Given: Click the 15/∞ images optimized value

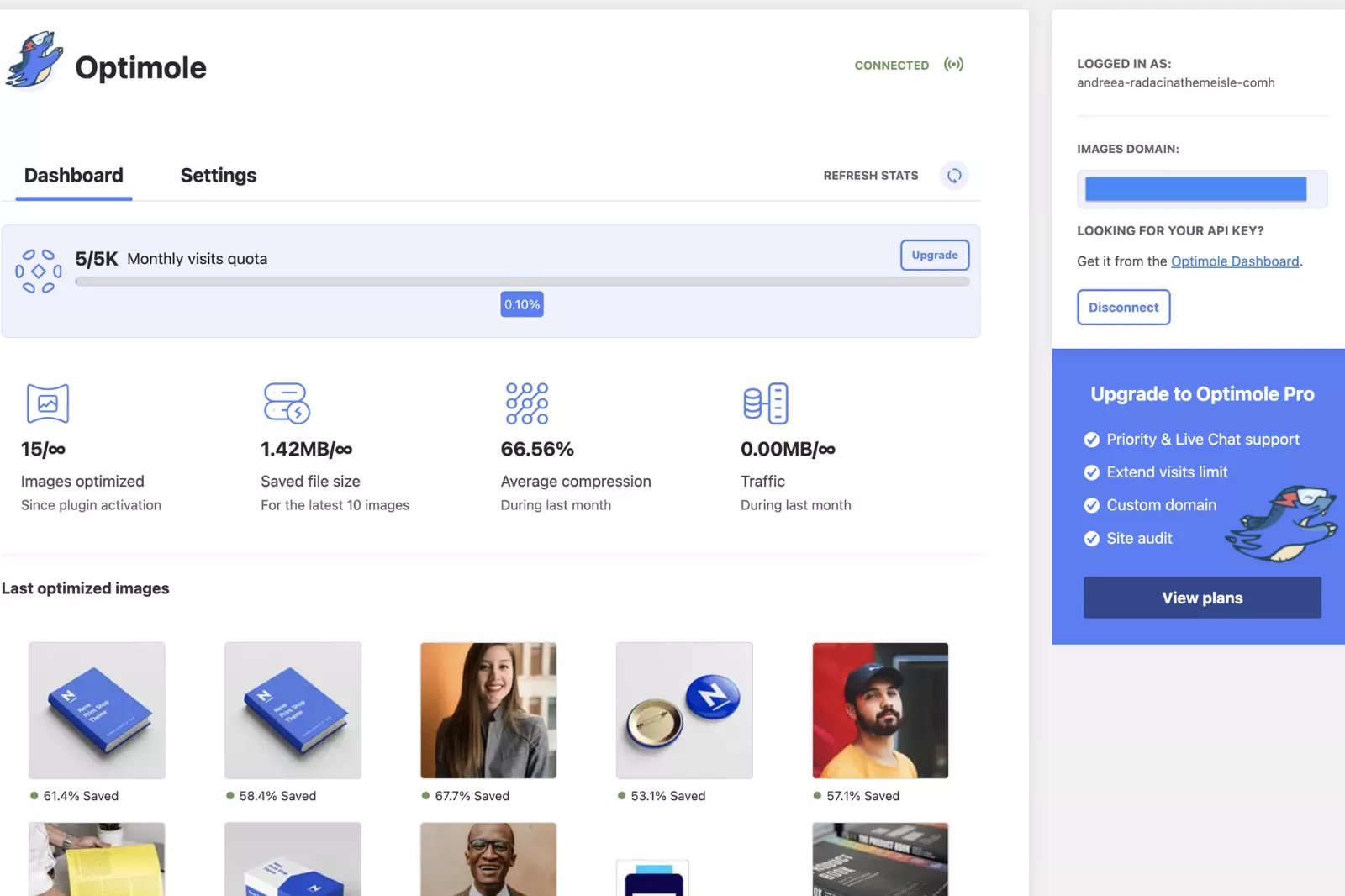Looking at the screenshot, I should (43, 449).
